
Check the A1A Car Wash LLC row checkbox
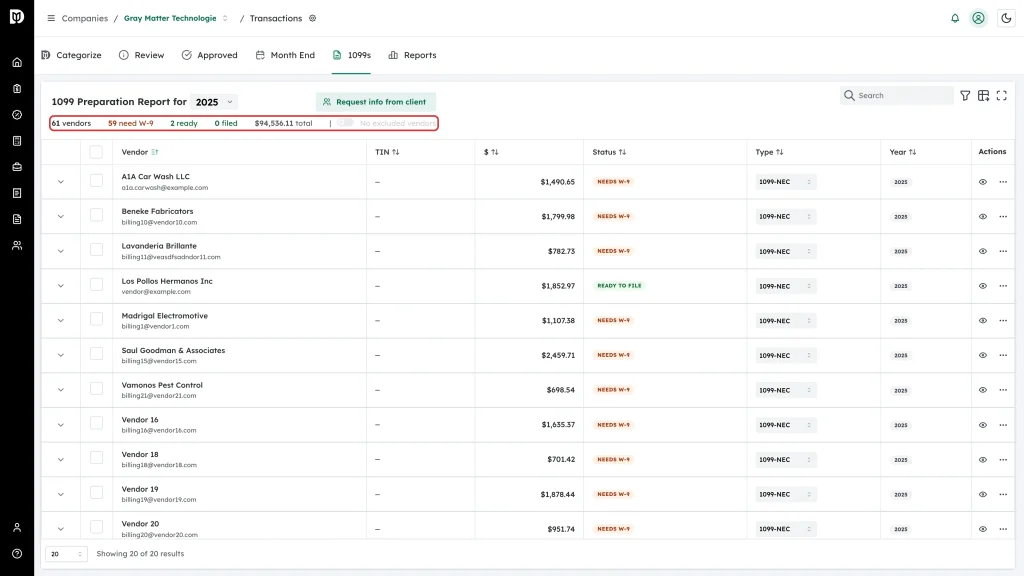(x=96, y=180)
